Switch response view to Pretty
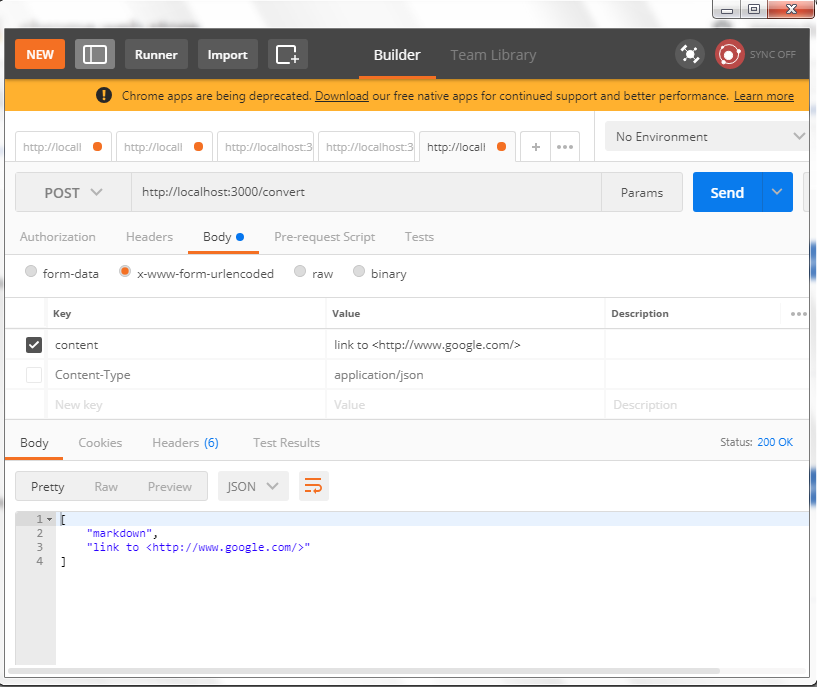Screen dimensions: 817x687 point(47,486)
